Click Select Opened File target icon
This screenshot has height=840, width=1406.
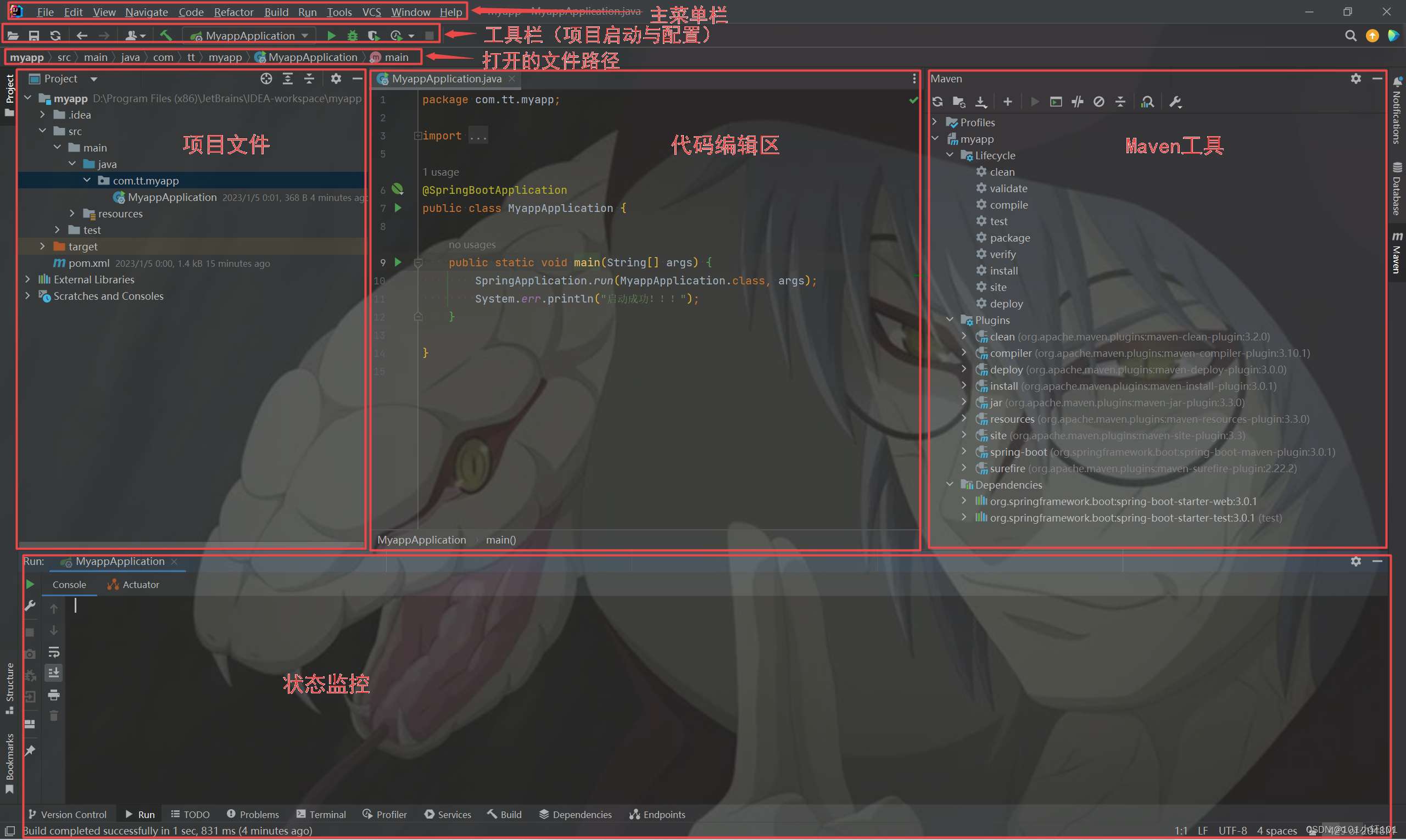point(266,79)
